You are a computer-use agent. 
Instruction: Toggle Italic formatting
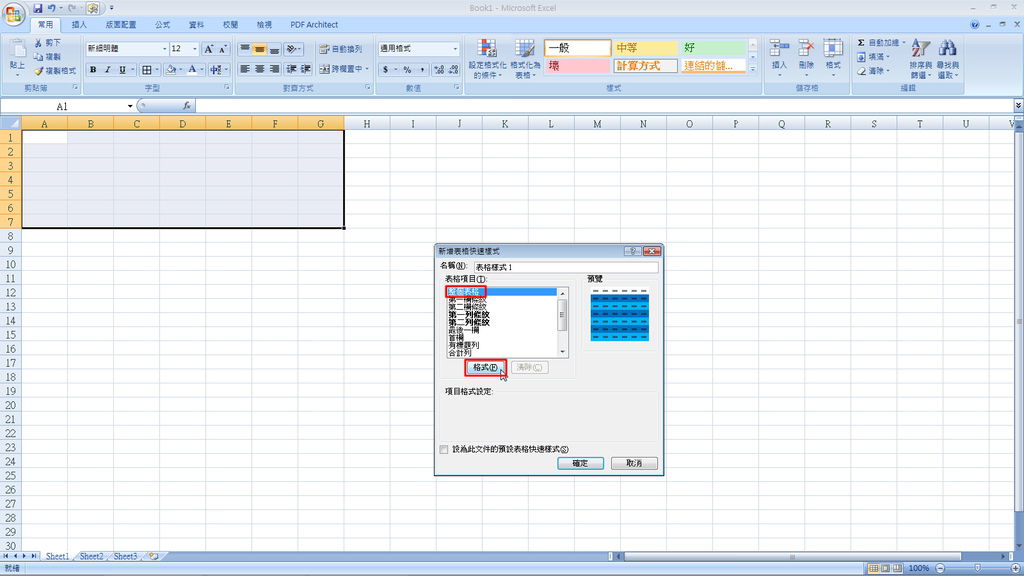coord(107,69)
